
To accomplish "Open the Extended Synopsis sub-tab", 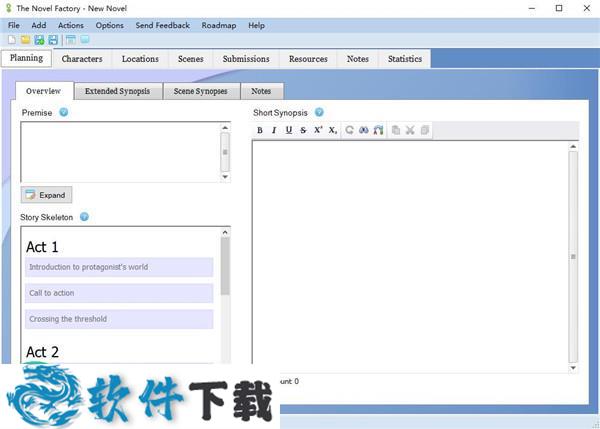I will (117, 91).
